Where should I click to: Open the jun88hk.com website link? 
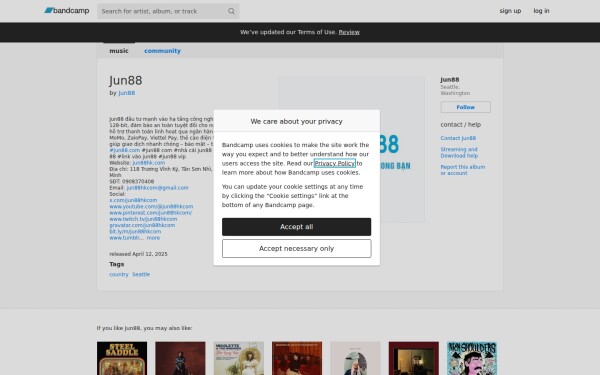click(x=148, y=163)
